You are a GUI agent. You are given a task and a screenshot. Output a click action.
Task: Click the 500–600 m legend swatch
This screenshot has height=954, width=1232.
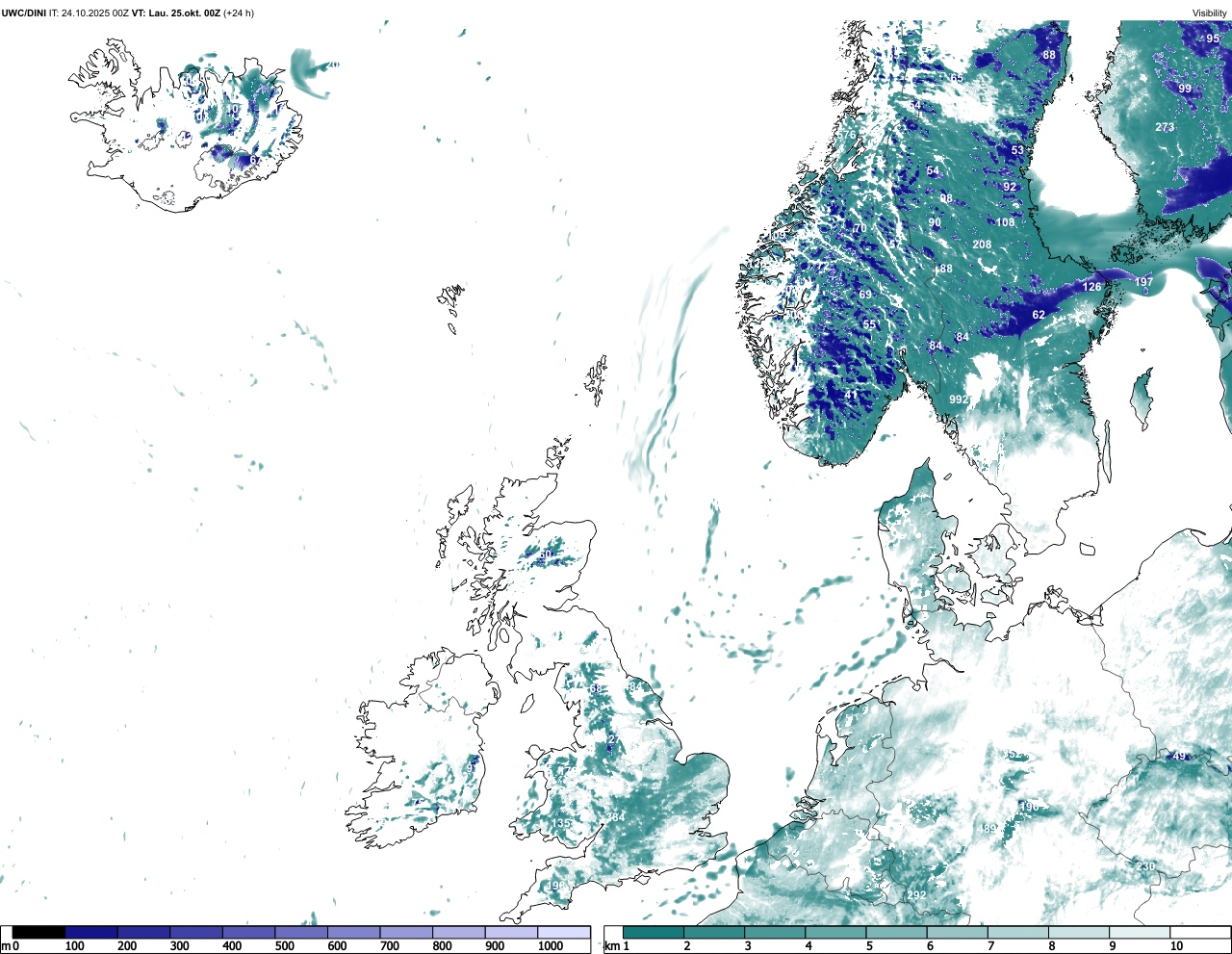301,933
